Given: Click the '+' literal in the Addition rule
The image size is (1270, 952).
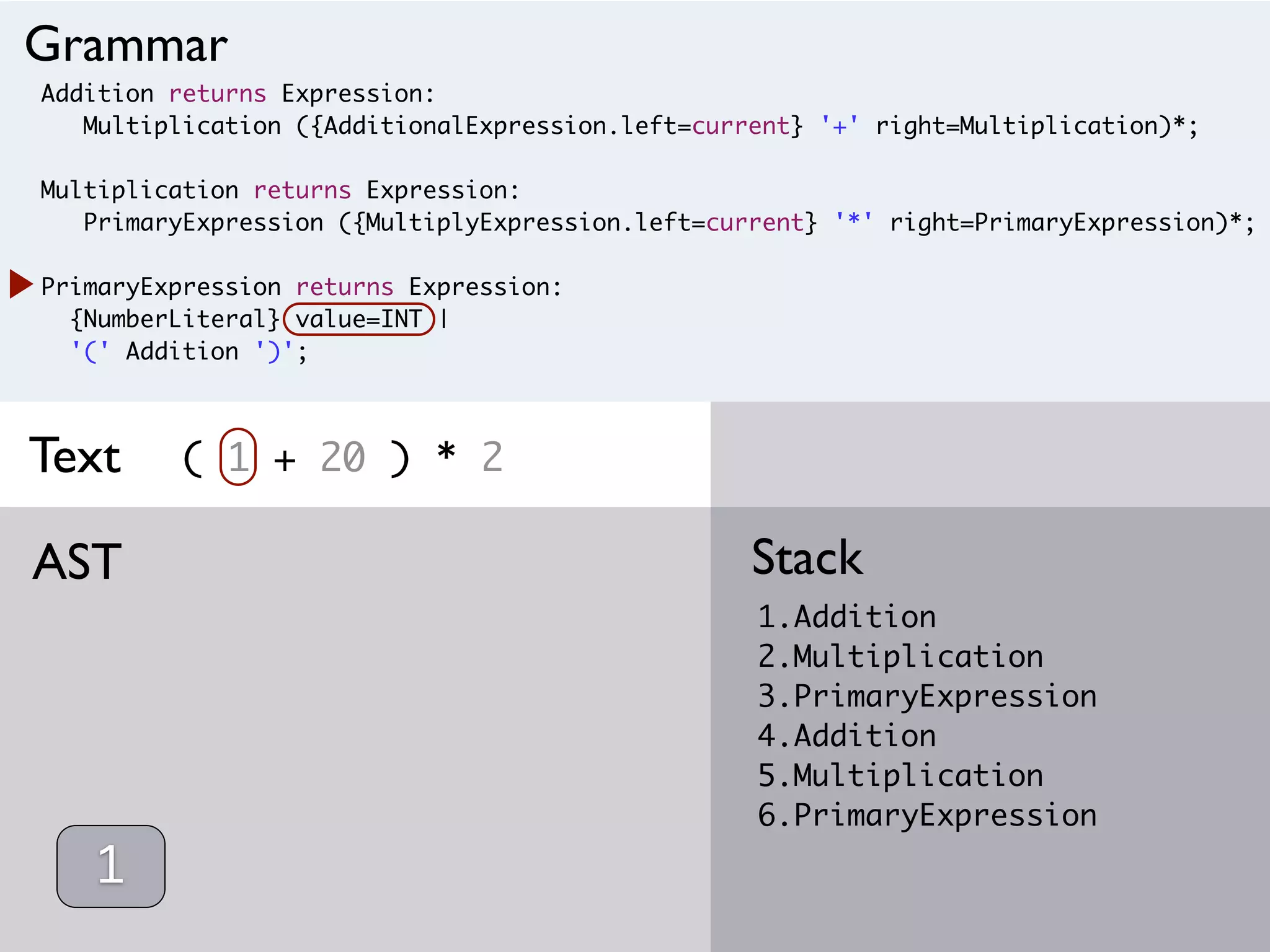Looking at the screenshot, I should [x=840, y=126].
